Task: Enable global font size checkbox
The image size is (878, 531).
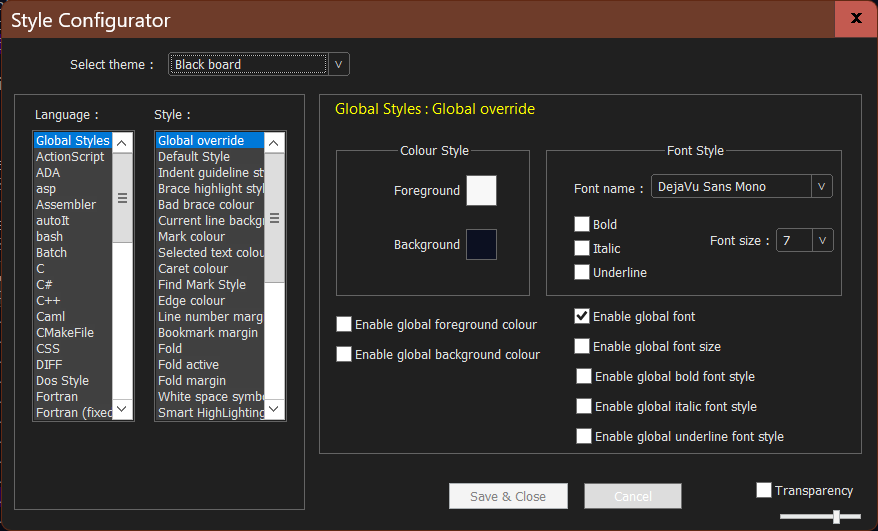Action: click(x=582, y=346)
